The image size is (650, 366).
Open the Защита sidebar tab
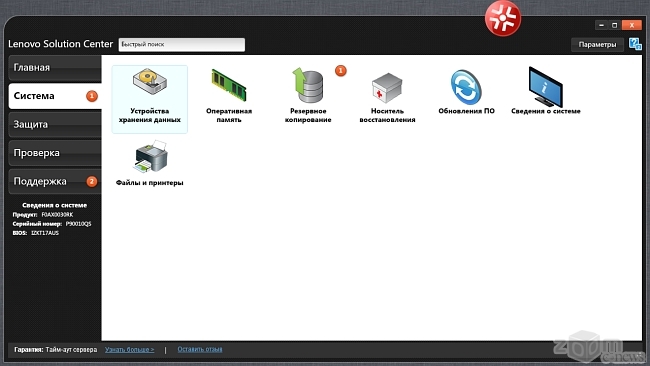click(55, 124)
